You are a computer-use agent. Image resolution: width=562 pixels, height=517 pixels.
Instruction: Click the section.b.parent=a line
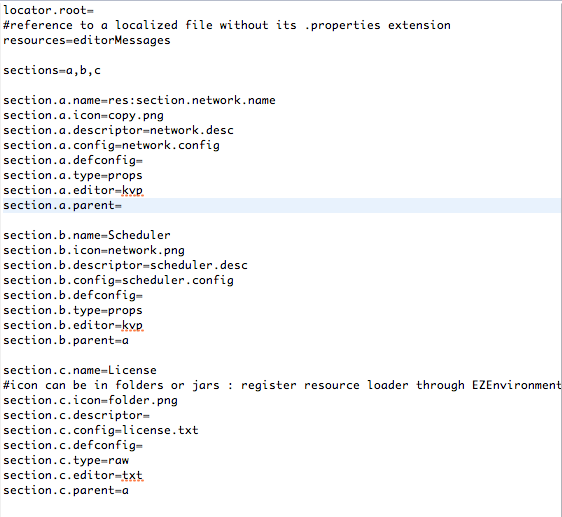pyautogui.click(x=66, y=341)
